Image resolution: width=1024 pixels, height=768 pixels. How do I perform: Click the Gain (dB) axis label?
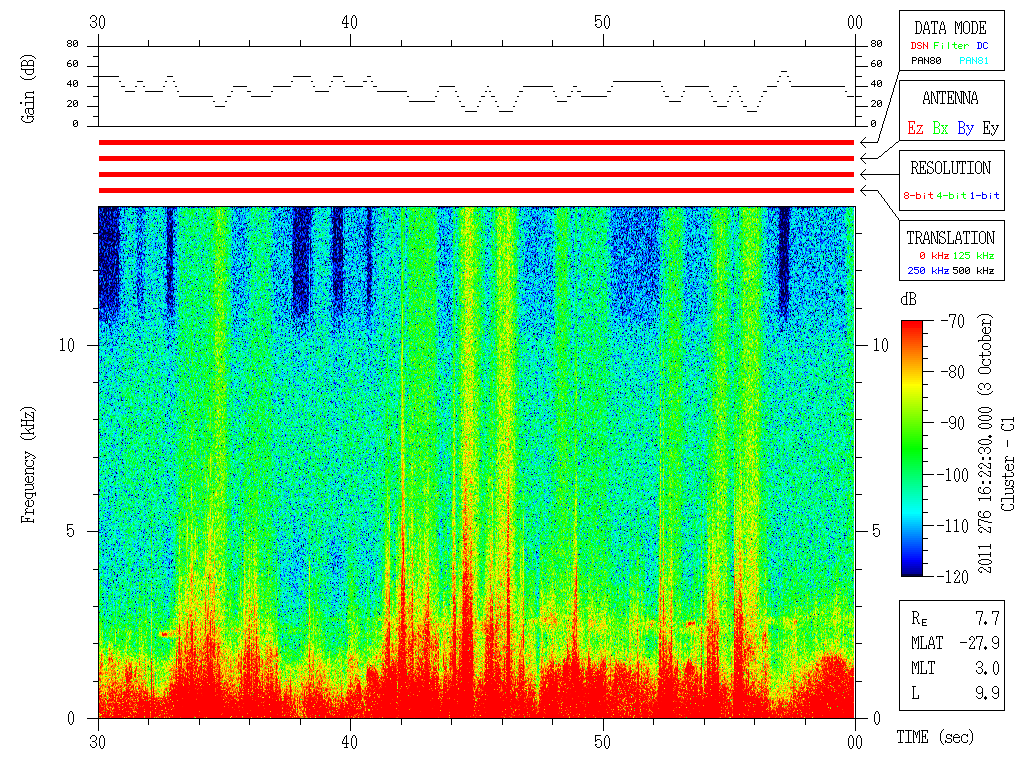pos(28,88)
